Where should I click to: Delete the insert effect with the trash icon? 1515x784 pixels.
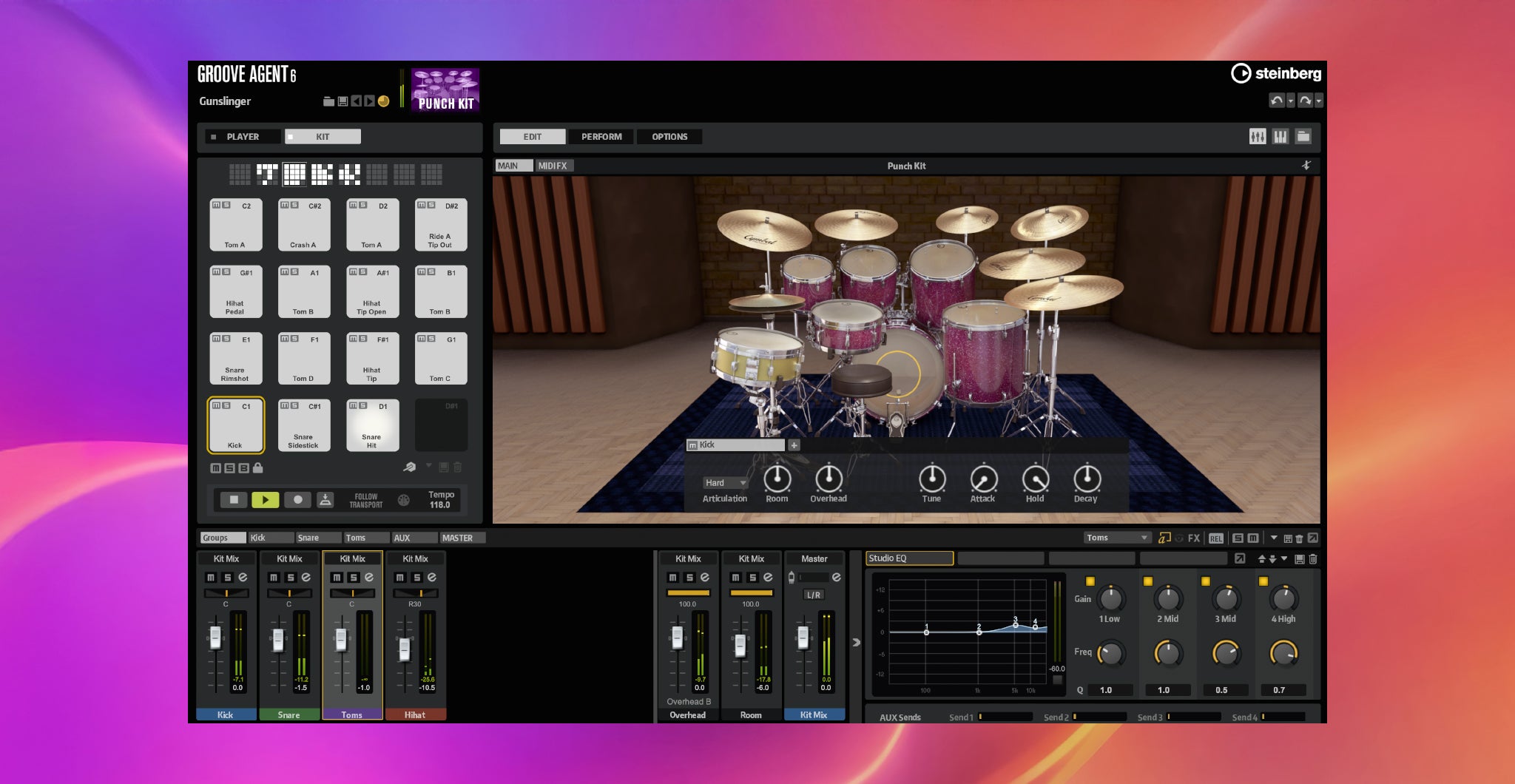[x=1313, y=559]
